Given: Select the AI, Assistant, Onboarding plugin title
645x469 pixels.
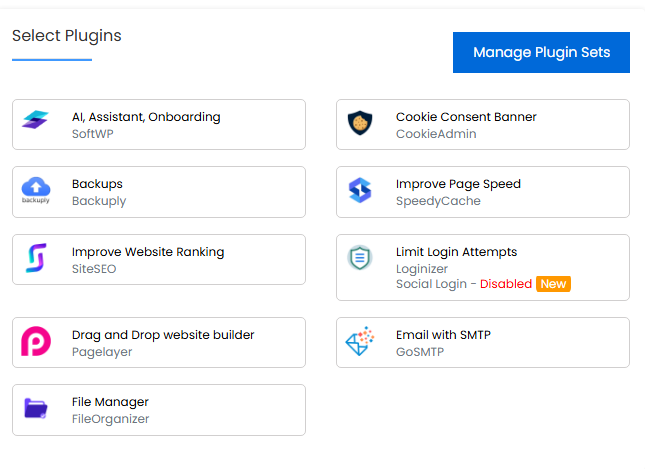Looking at the screenshot, I should (x=146, y=117).
